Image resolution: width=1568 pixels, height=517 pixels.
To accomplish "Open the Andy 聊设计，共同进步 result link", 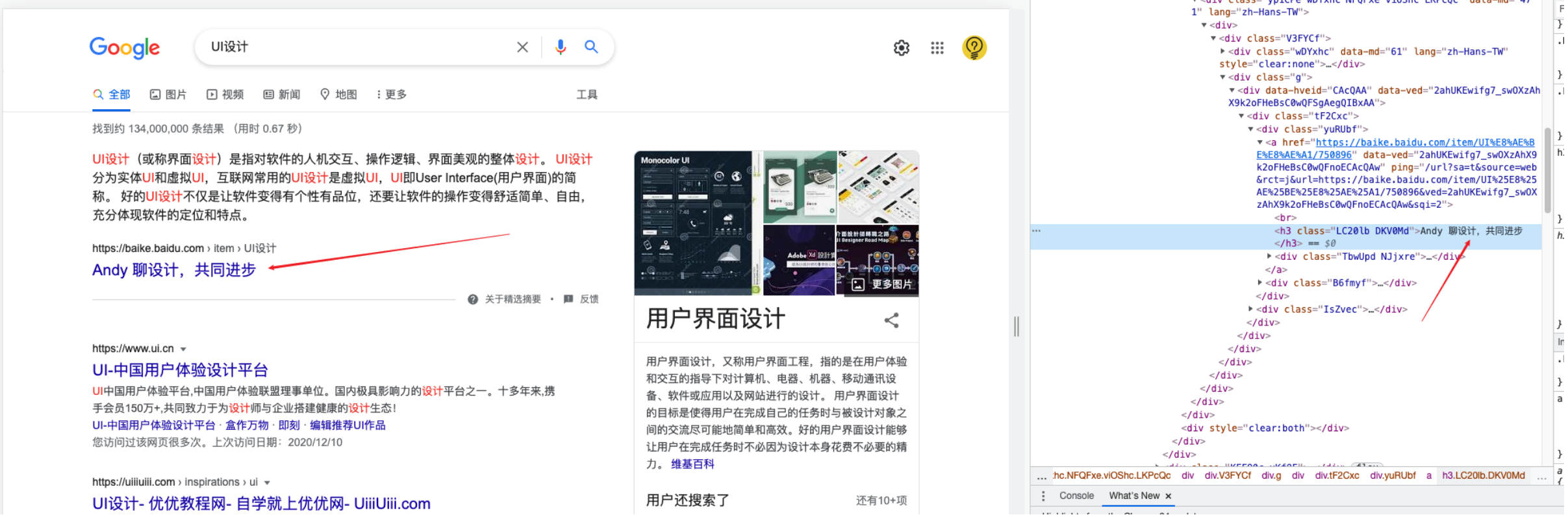I will click(x=174, y=270).
